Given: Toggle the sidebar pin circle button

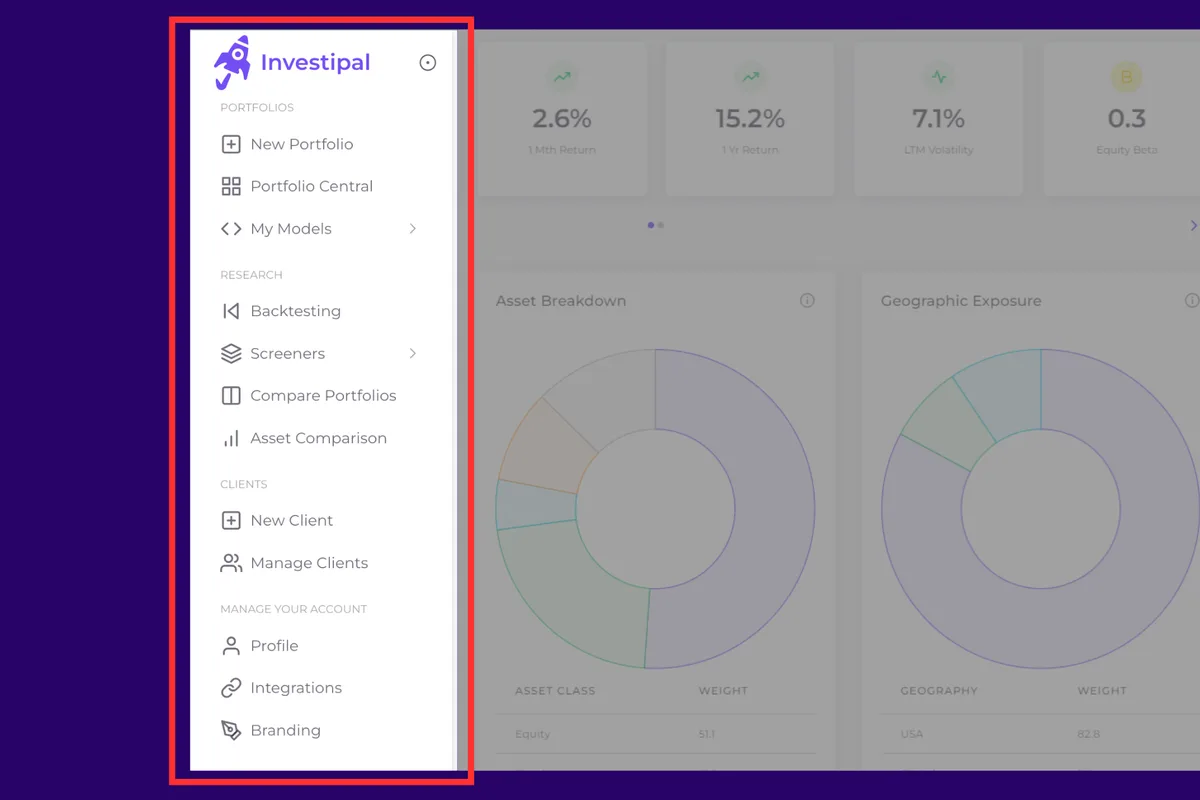Looking at the screenshot, I should point(427,63).
